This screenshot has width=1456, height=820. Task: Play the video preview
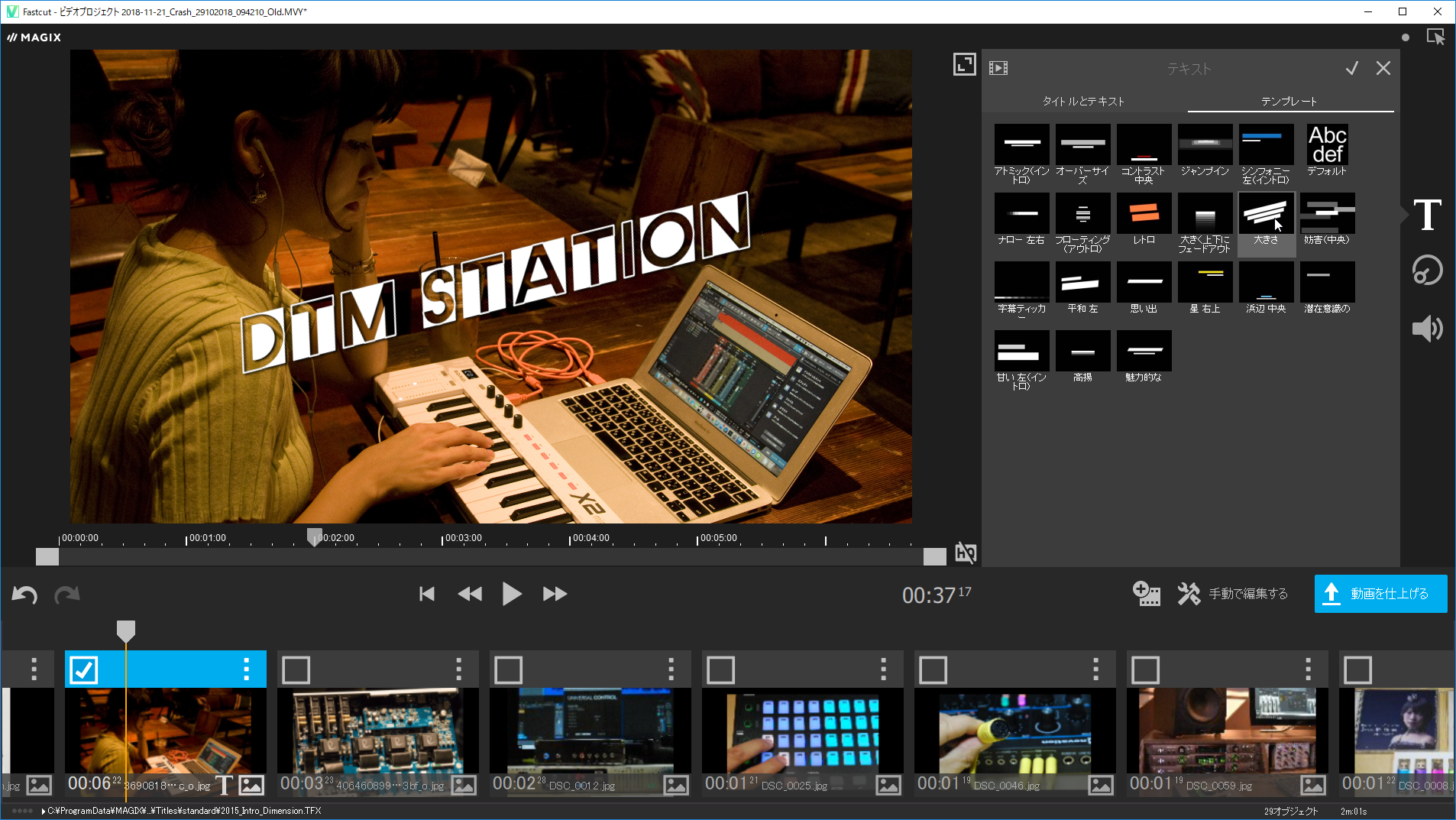(x=512, y=594)
